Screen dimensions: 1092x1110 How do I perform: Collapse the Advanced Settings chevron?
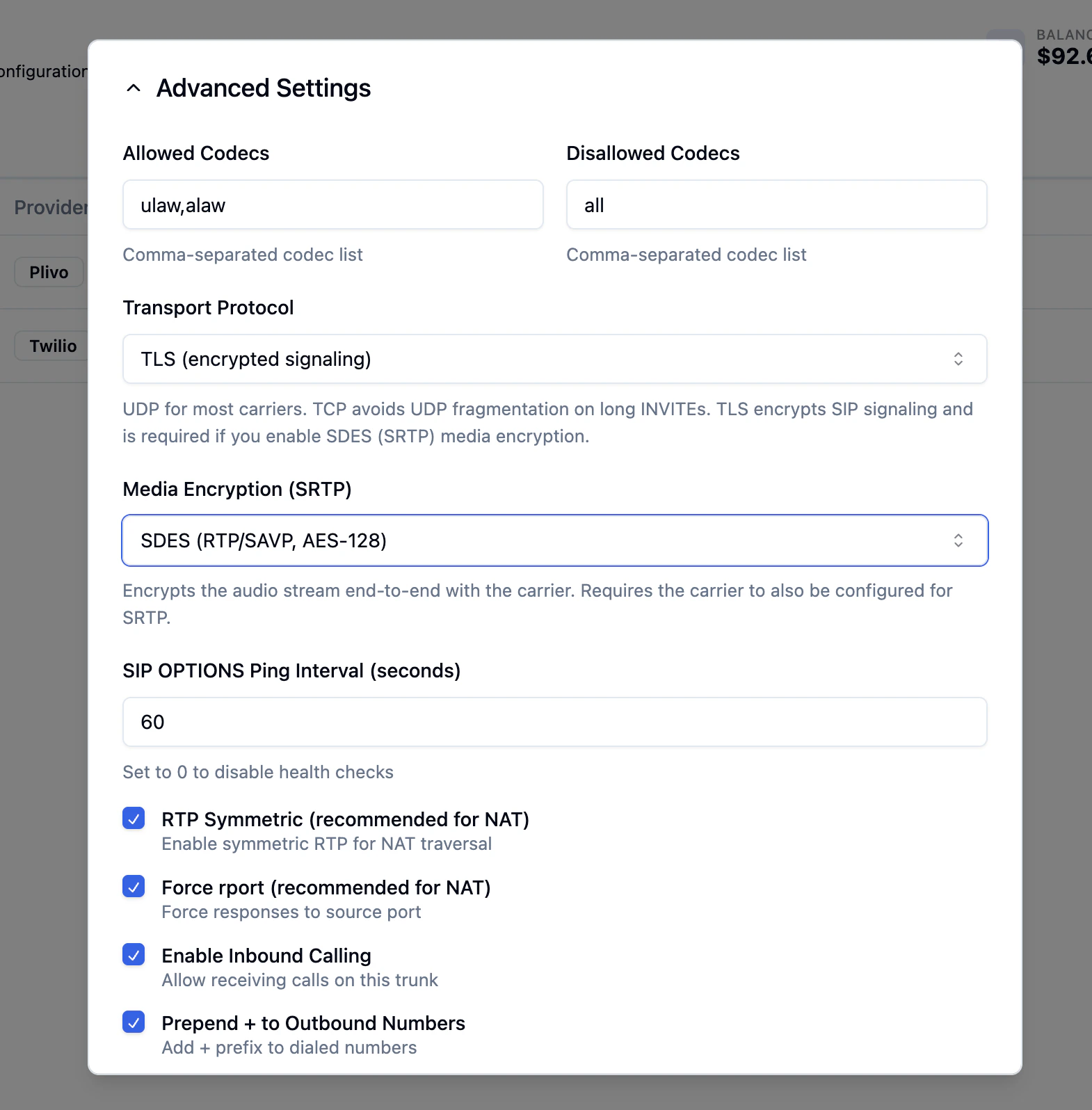point(134,88)
